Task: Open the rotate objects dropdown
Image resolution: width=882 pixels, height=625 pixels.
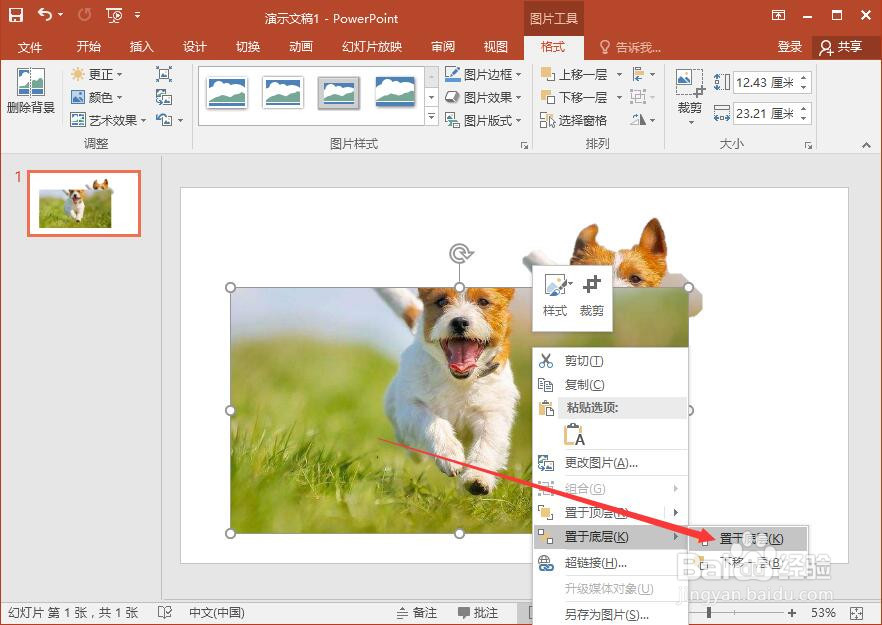Action: coord(644,120)
